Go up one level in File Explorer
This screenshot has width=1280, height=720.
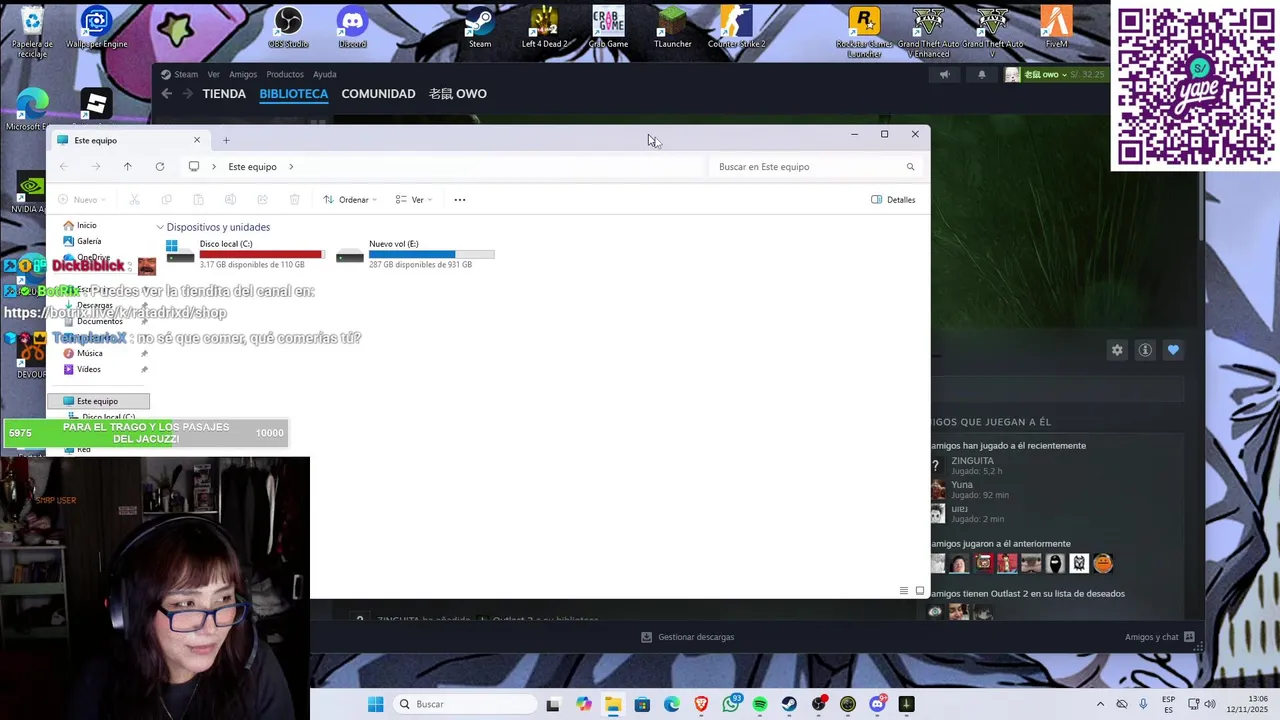click(127, 167)
